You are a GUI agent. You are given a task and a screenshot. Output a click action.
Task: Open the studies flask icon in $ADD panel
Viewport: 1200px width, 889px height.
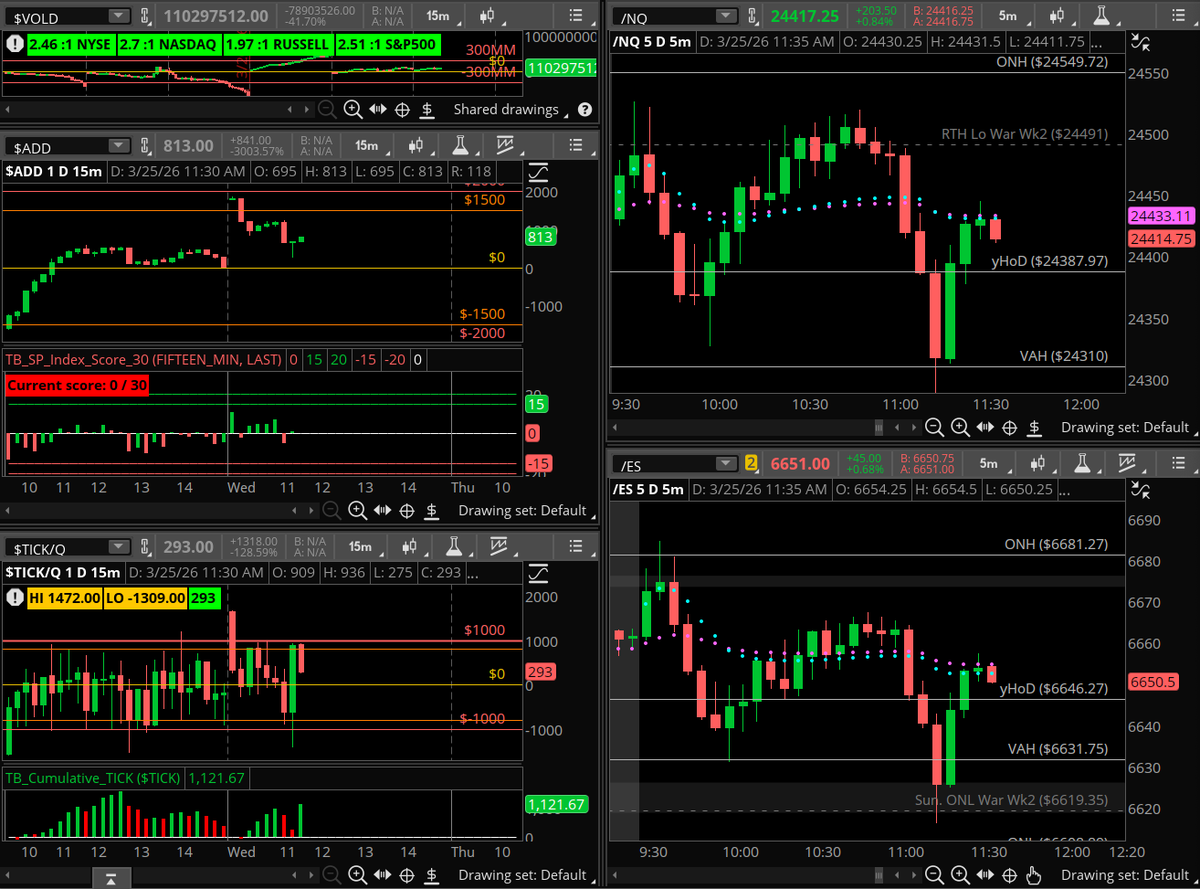tap(461, 146)
